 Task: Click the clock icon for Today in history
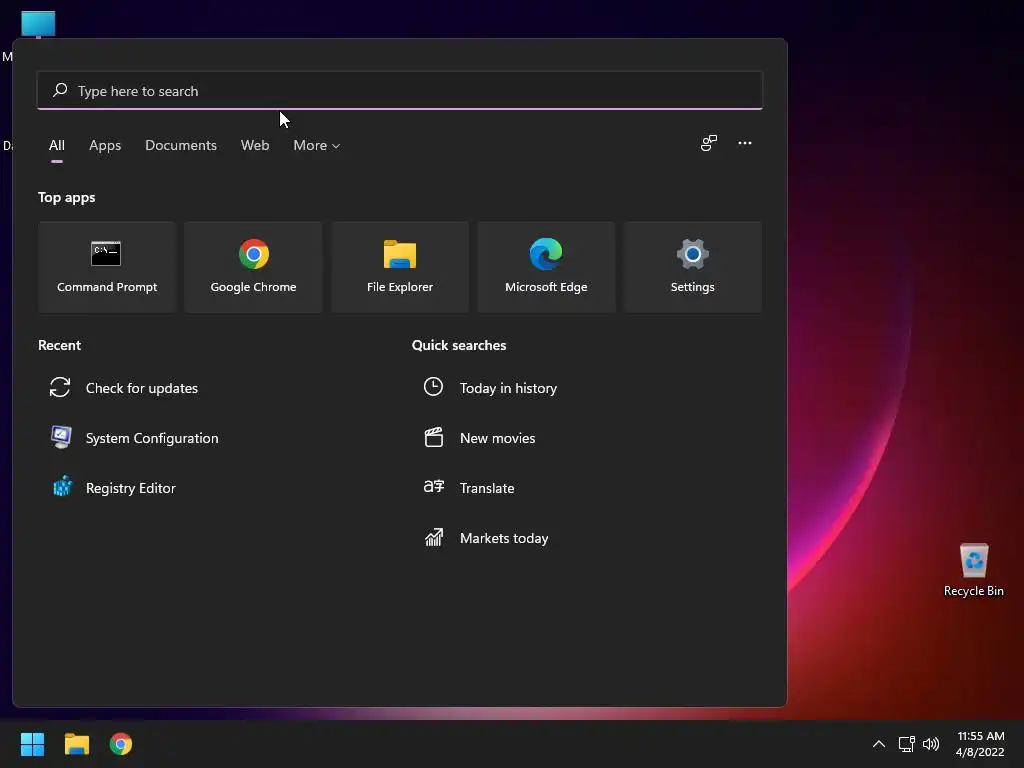(x=433, y=387)
